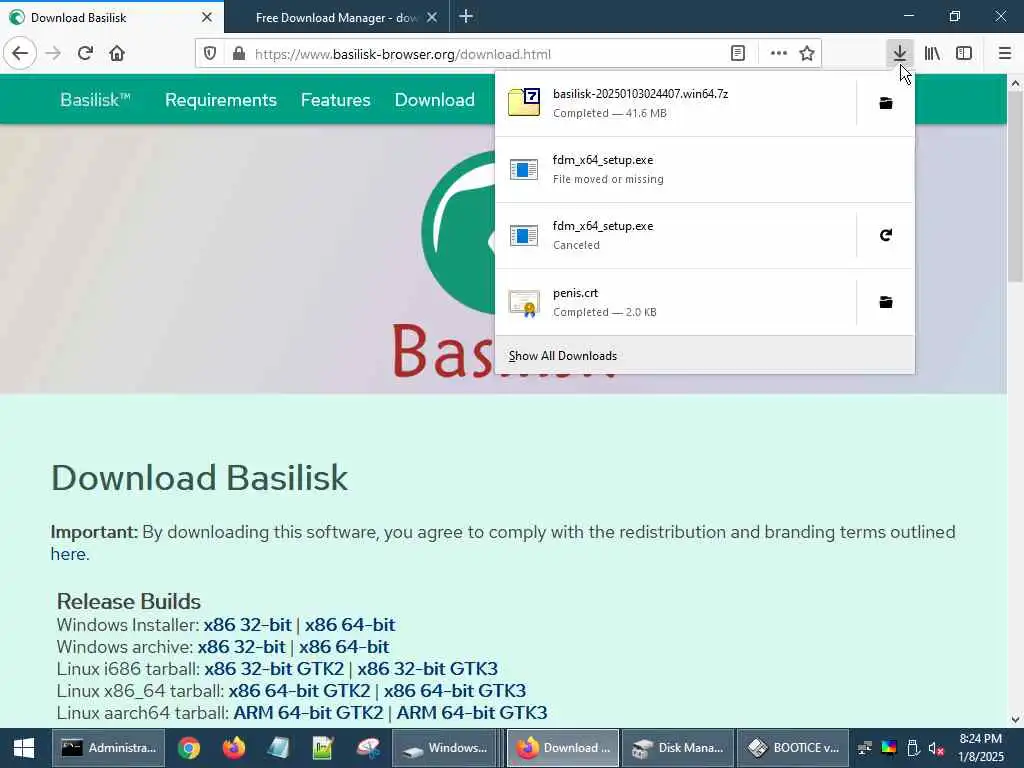The width and height of the screenshot is (1024, 768).
Task: Launch Firefox from taskbar
Action: tap(233, 748)
